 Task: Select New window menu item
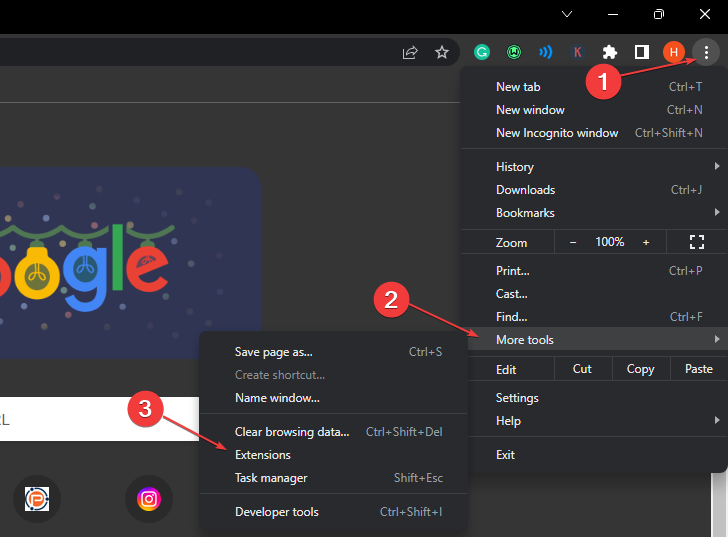[x=594, y=110]
